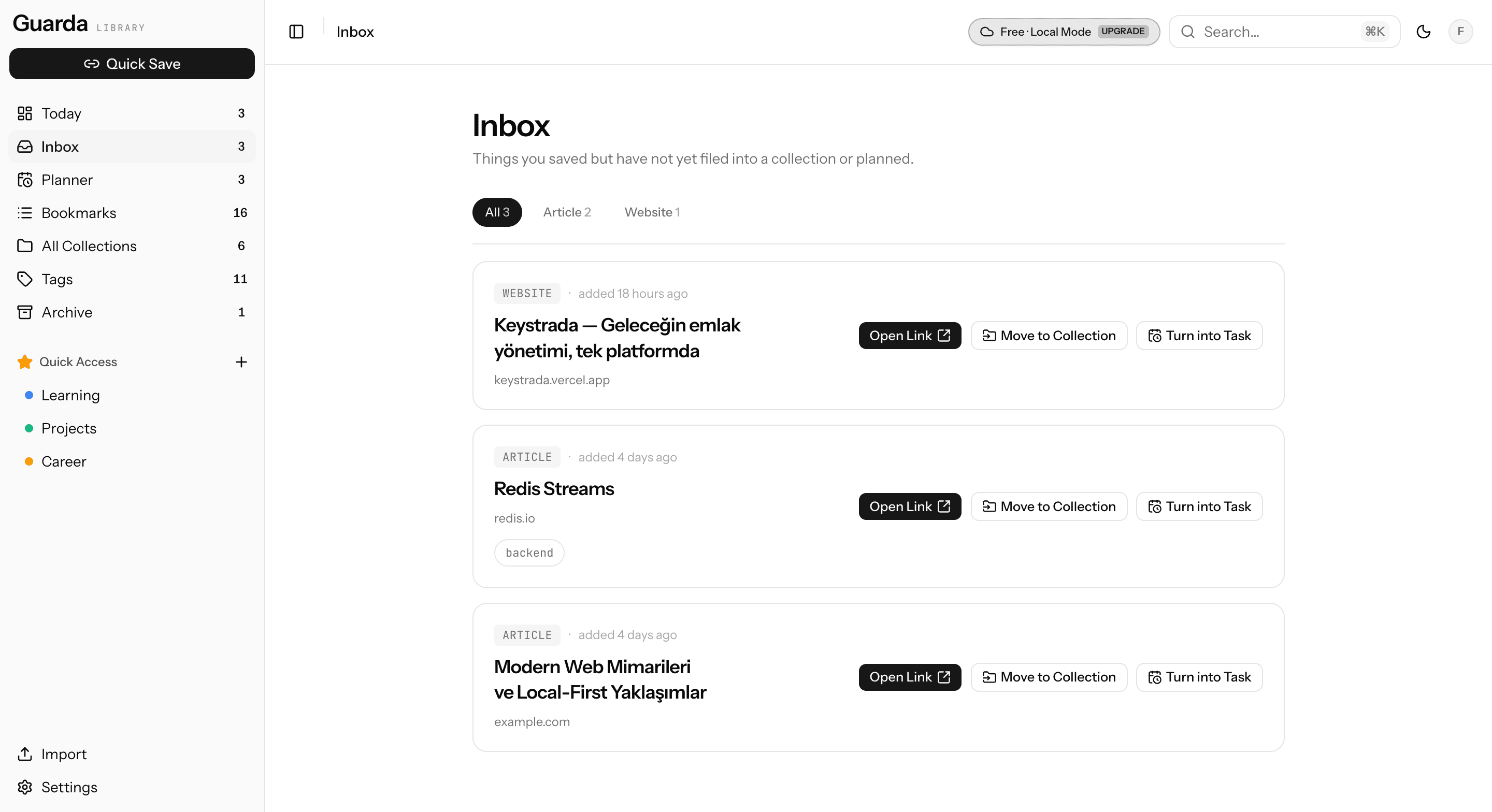Turn Keystrada item into a task
Image resolution: width=1492 pixels, height=812 pixels.
click(1199, 336)
